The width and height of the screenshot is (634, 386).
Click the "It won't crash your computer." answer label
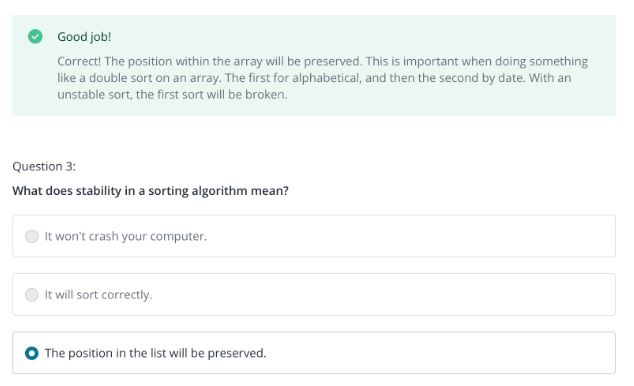[126, 236]
